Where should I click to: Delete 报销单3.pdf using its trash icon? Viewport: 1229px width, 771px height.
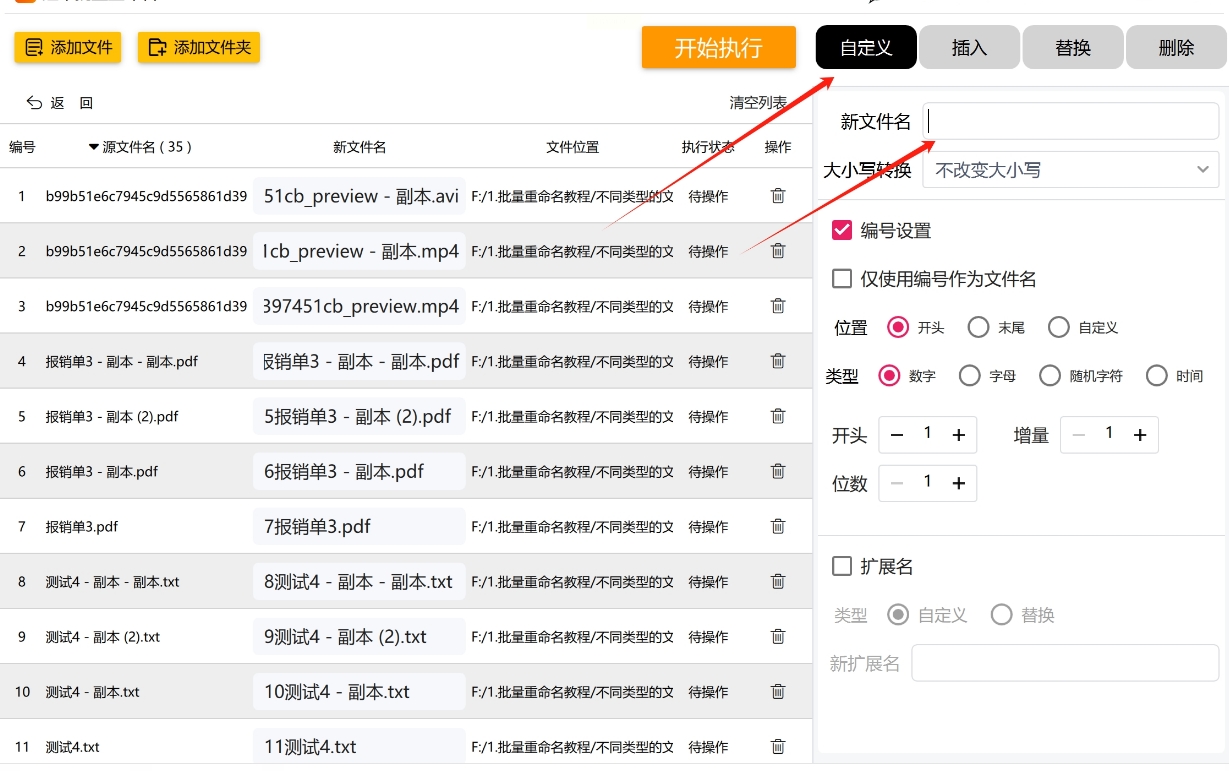tap(777, 526)
